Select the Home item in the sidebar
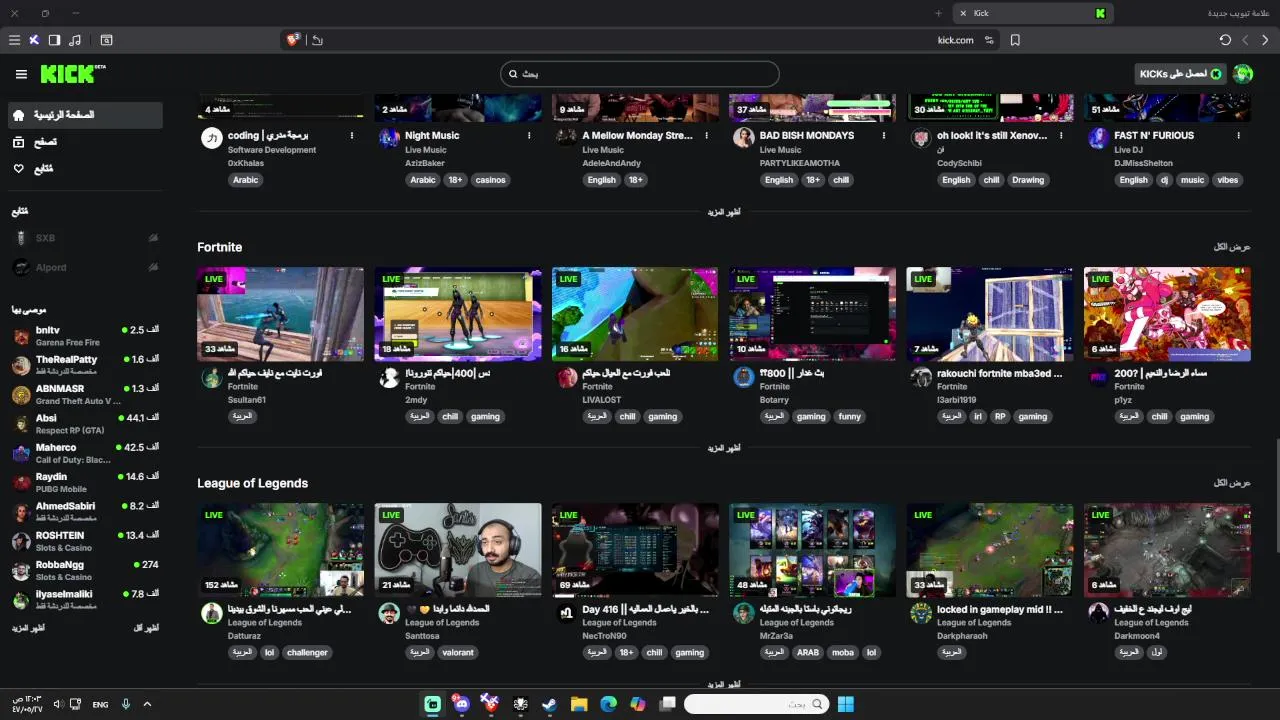This screenshot has height=720, width=1280. 85,115
